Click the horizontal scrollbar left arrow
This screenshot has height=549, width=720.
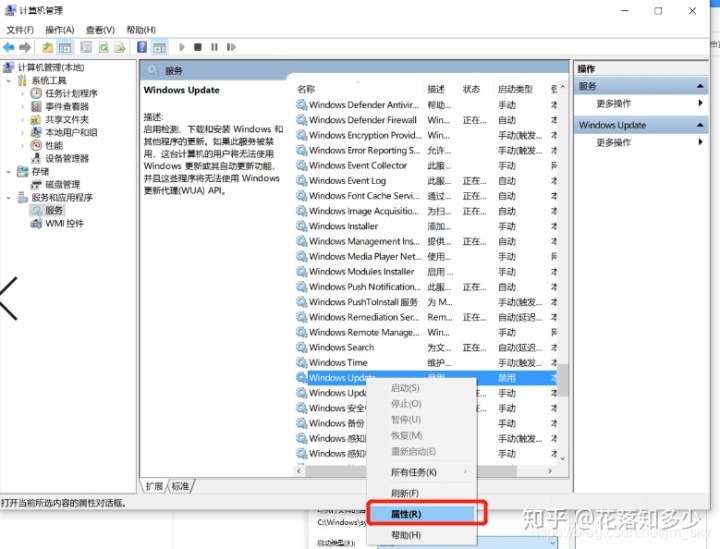click(x=299, y=471)
